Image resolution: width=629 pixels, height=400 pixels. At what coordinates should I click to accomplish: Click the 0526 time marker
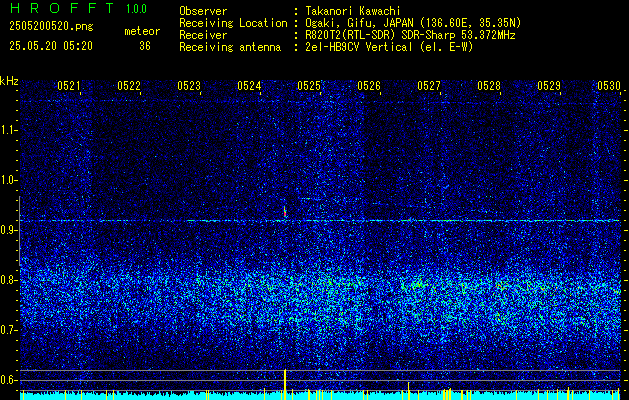[369, 85]
